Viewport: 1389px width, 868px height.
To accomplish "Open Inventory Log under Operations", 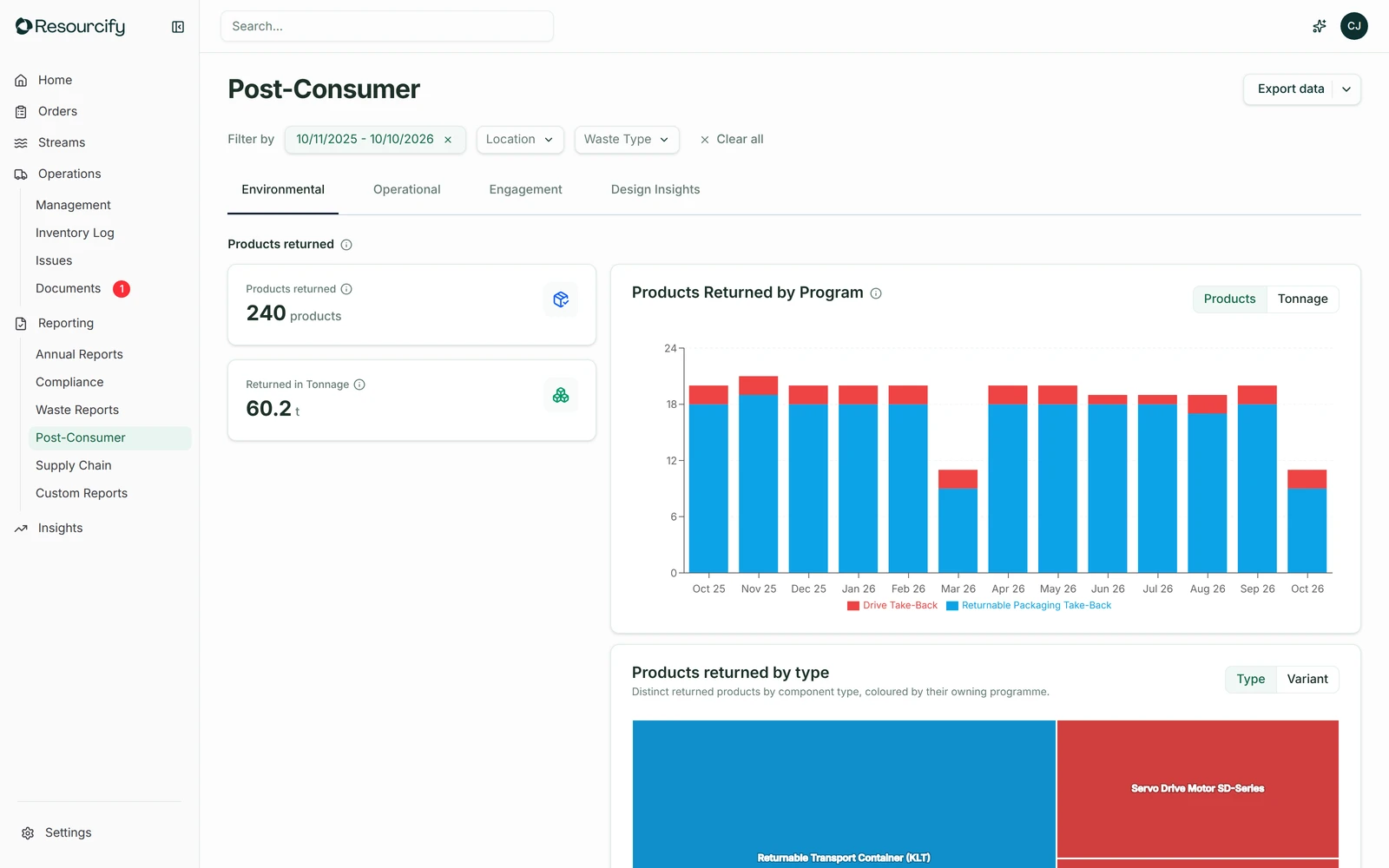I will click(75, 233).
